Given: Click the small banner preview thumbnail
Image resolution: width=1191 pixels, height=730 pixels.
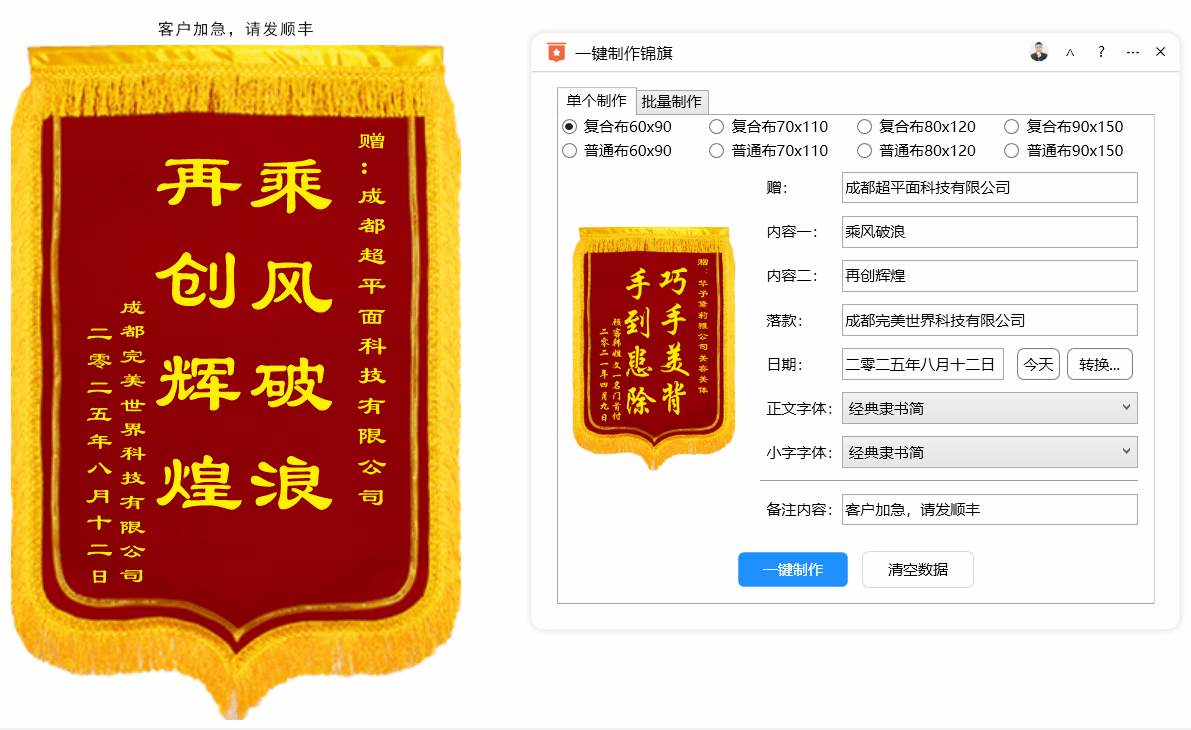Looking at the screenshot, I should tap(653, 348).
